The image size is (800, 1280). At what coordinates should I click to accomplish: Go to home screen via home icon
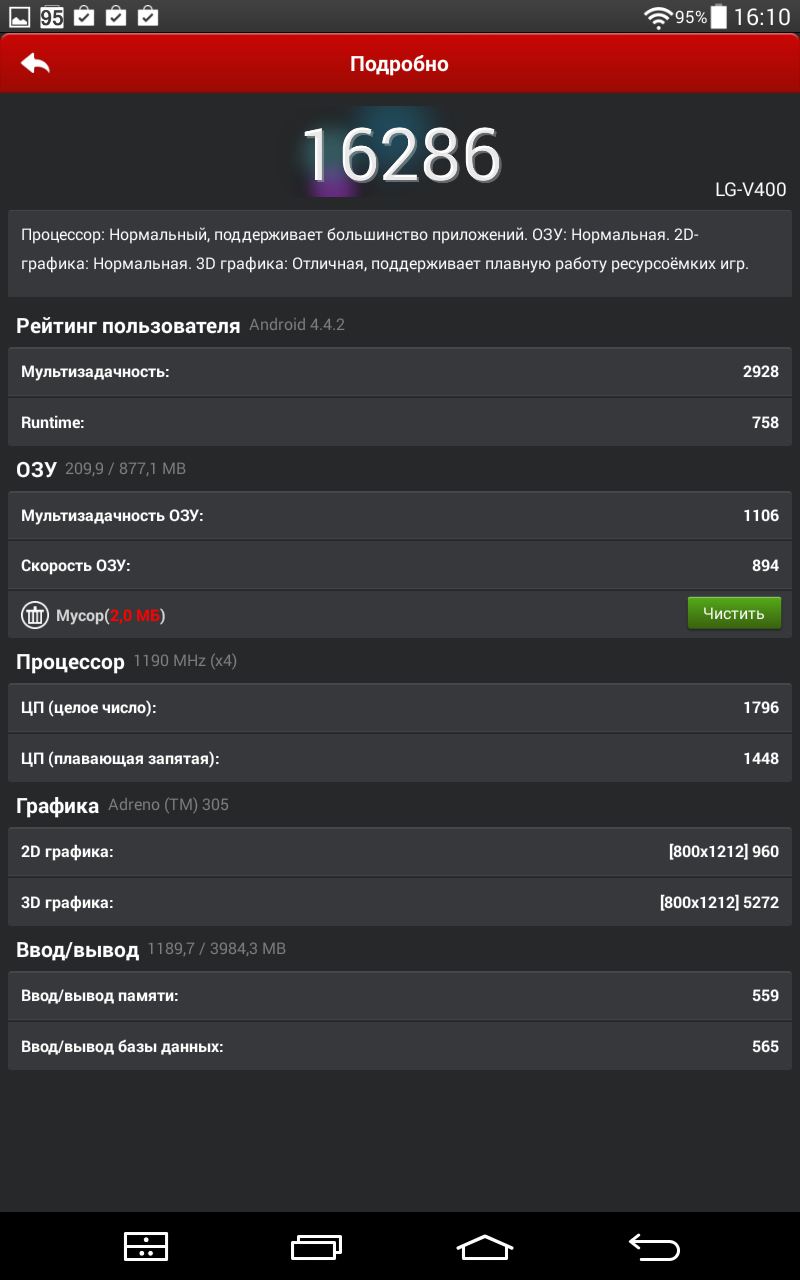485,1246
